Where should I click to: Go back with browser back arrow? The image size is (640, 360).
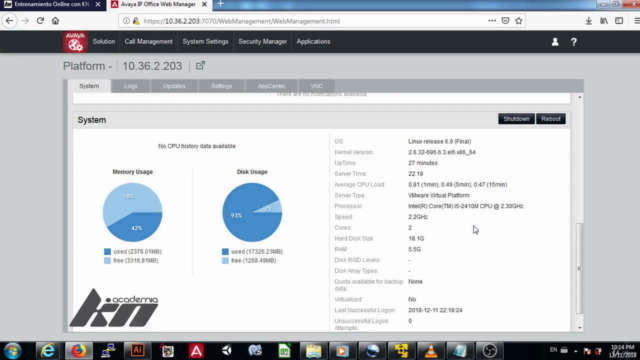click(9, 21)
